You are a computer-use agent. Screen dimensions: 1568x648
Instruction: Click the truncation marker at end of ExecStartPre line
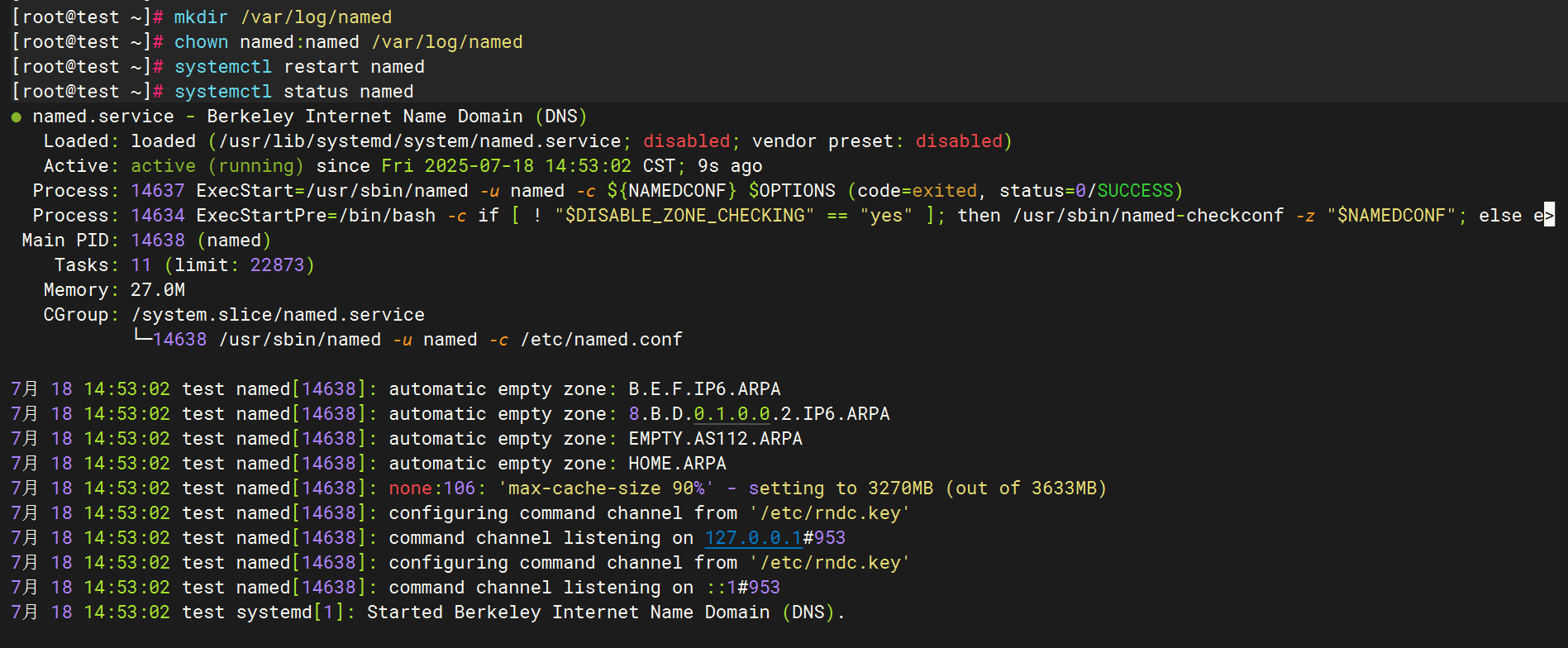[x=1549, y=215]
